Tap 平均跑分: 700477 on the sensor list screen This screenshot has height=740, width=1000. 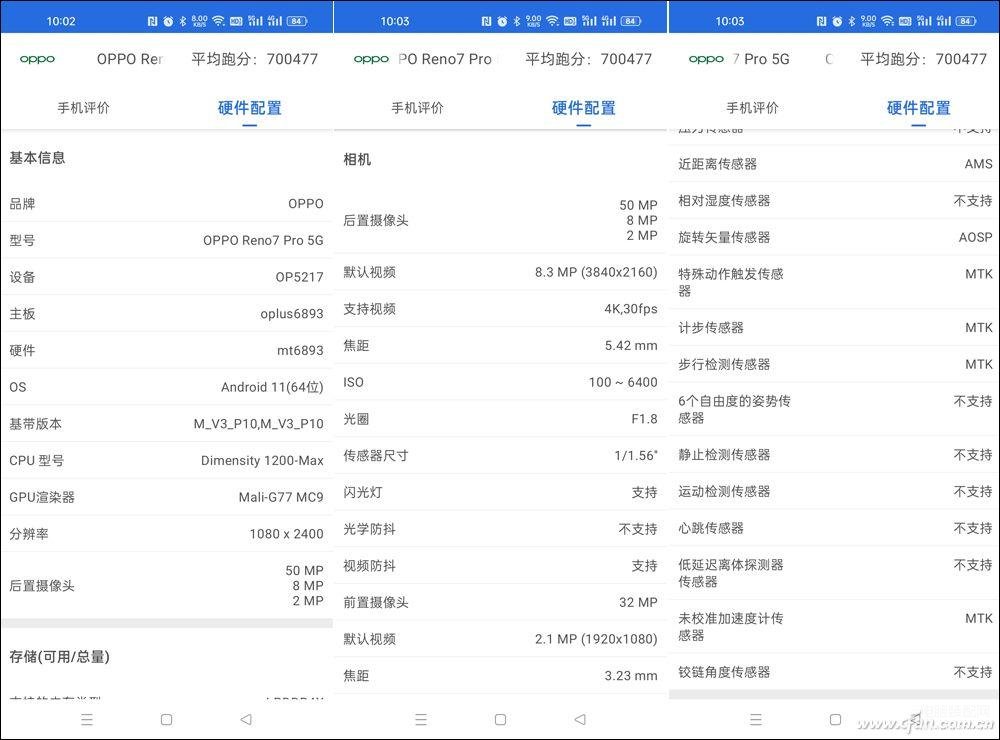tap(923, 59)
